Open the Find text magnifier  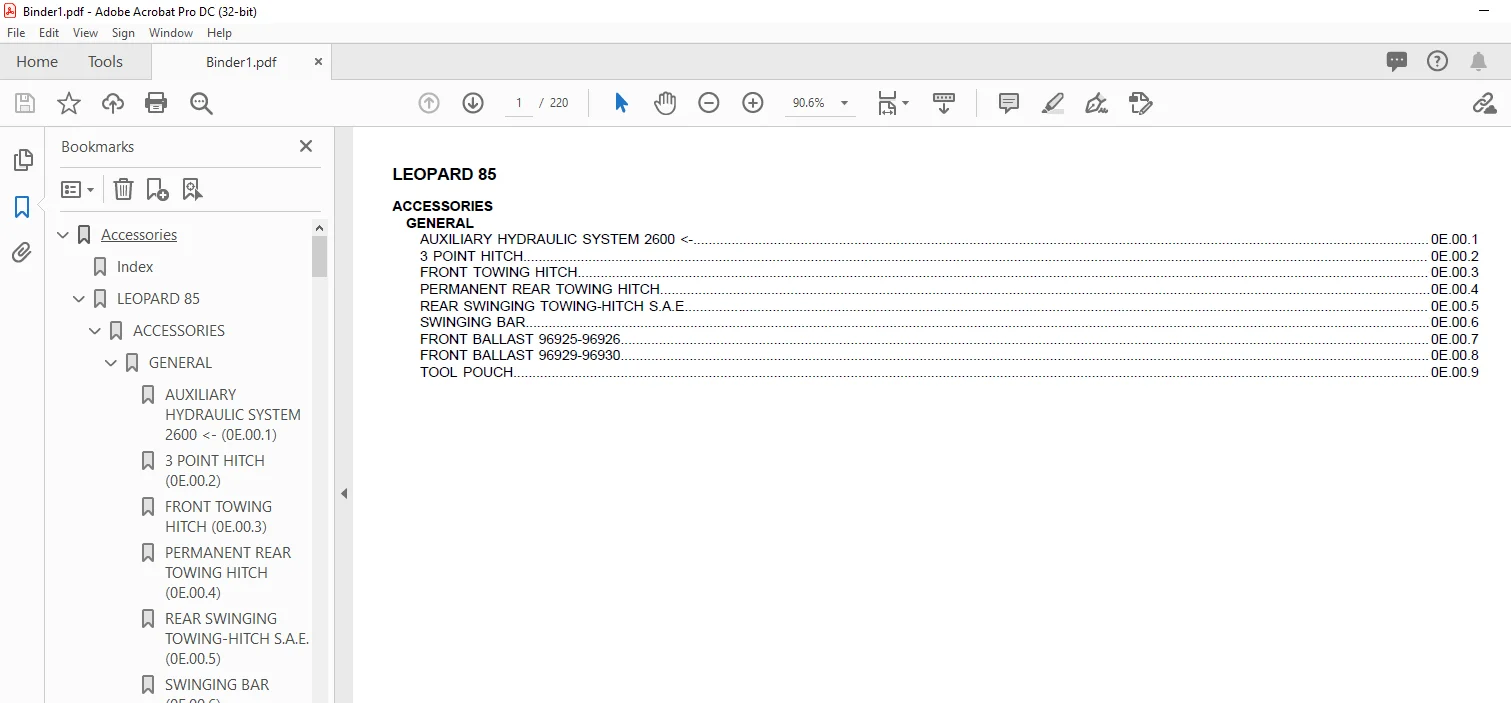click(202, 103)
